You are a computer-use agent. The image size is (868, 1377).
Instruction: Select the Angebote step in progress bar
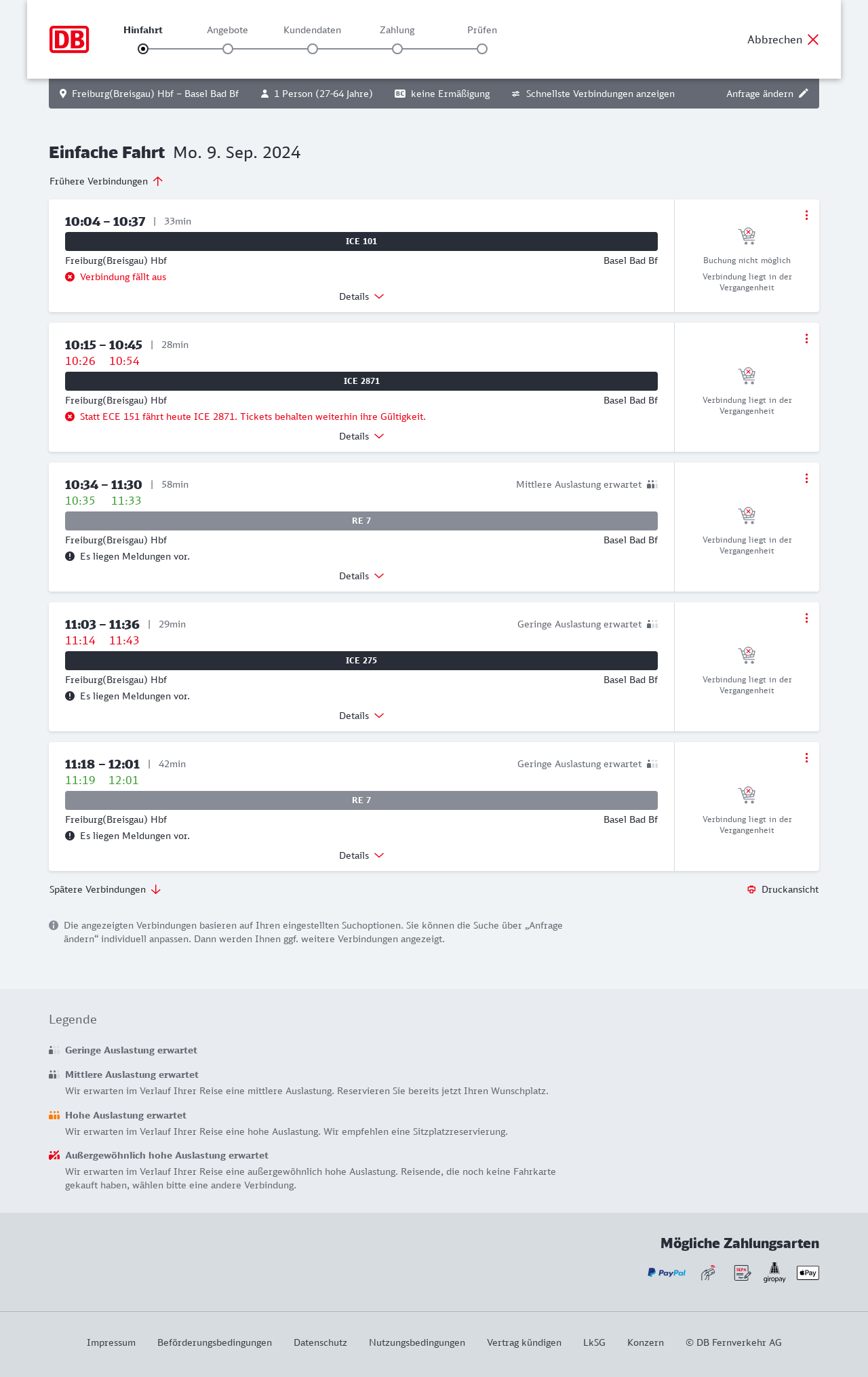228,49
